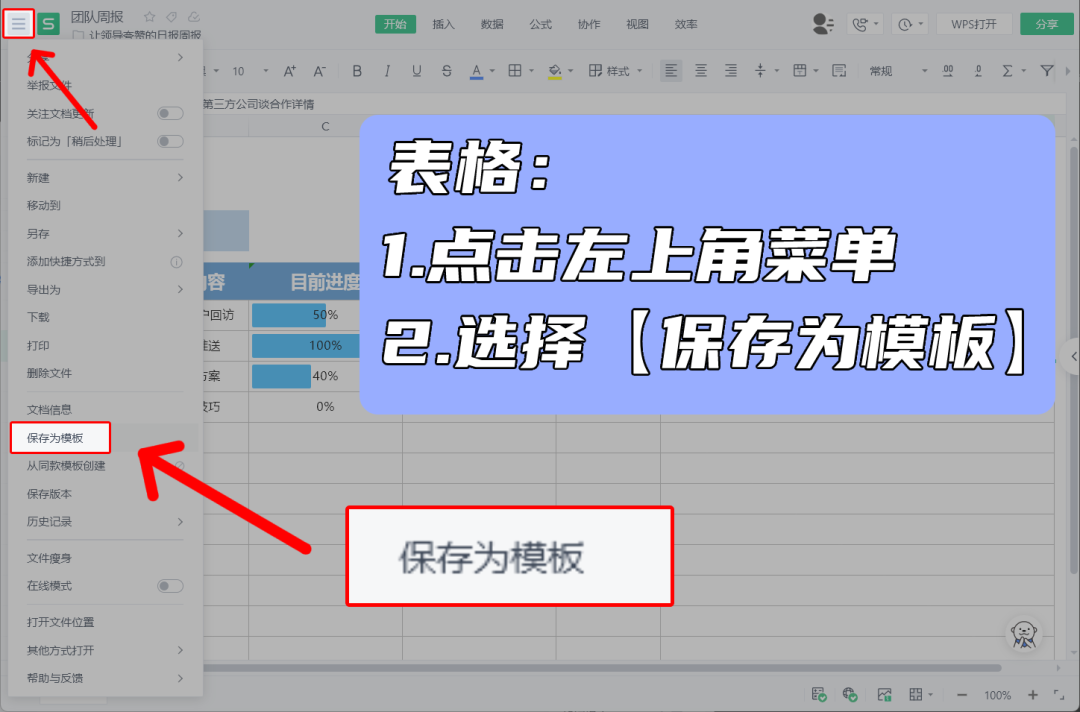The height and width of the screenshot is (712, 1080).
Task: Click the zoom out minus control
Action: 961,694
